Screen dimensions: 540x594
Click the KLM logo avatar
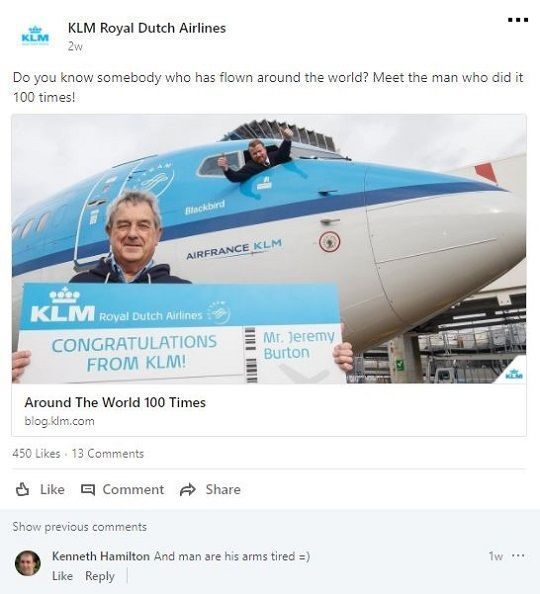[x=35, y=36]
